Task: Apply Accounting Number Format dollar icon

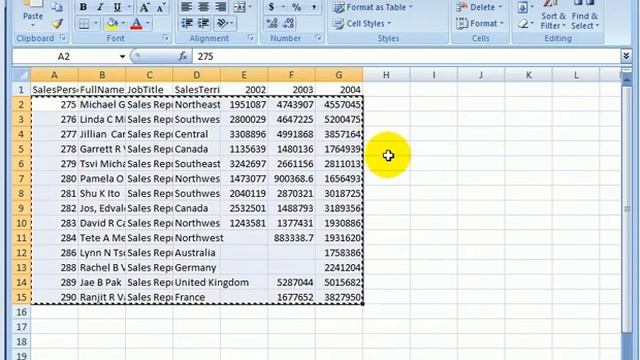Action: pos(271,7)
